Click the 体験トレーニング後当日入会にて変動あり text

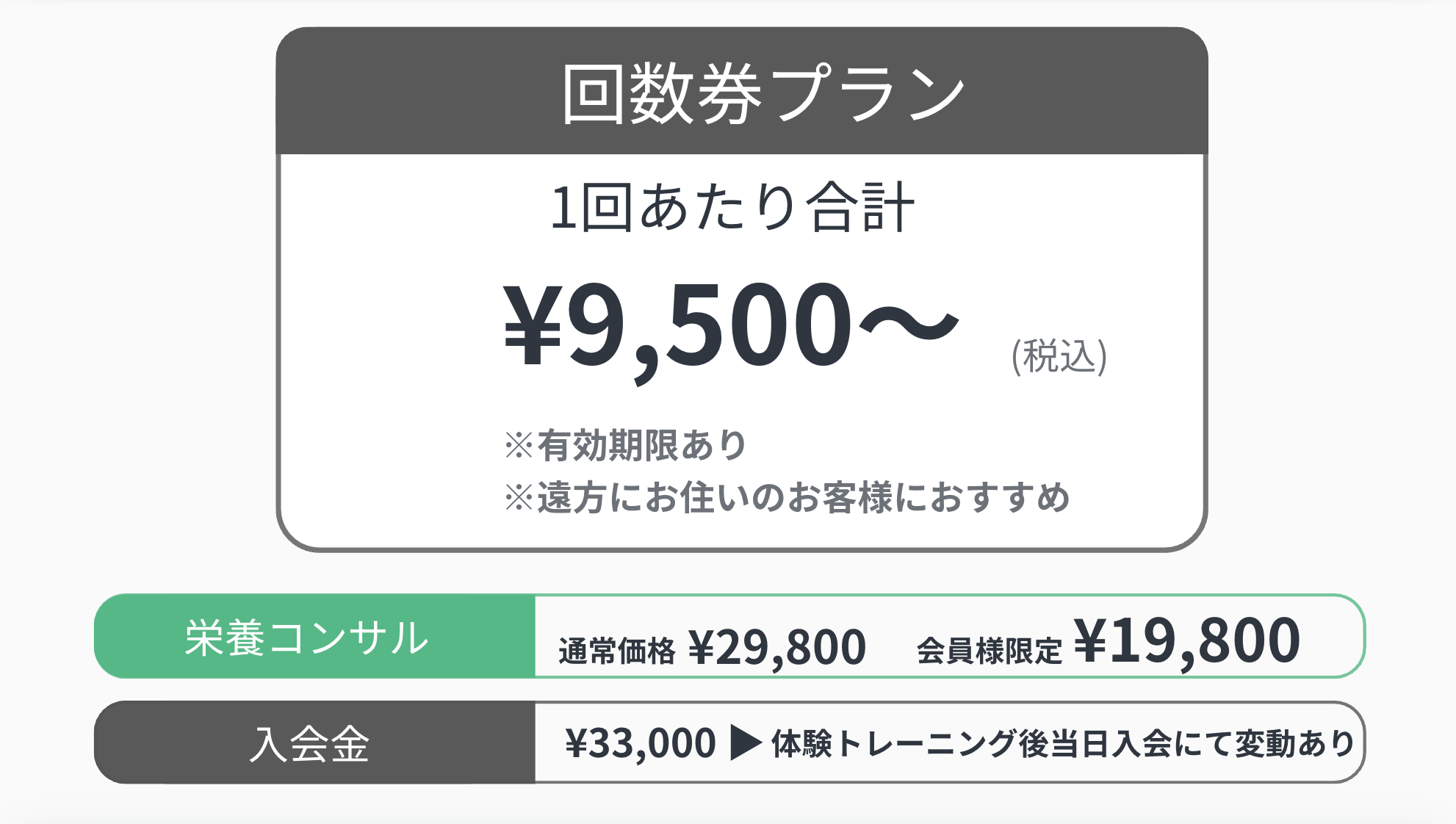1063,743
